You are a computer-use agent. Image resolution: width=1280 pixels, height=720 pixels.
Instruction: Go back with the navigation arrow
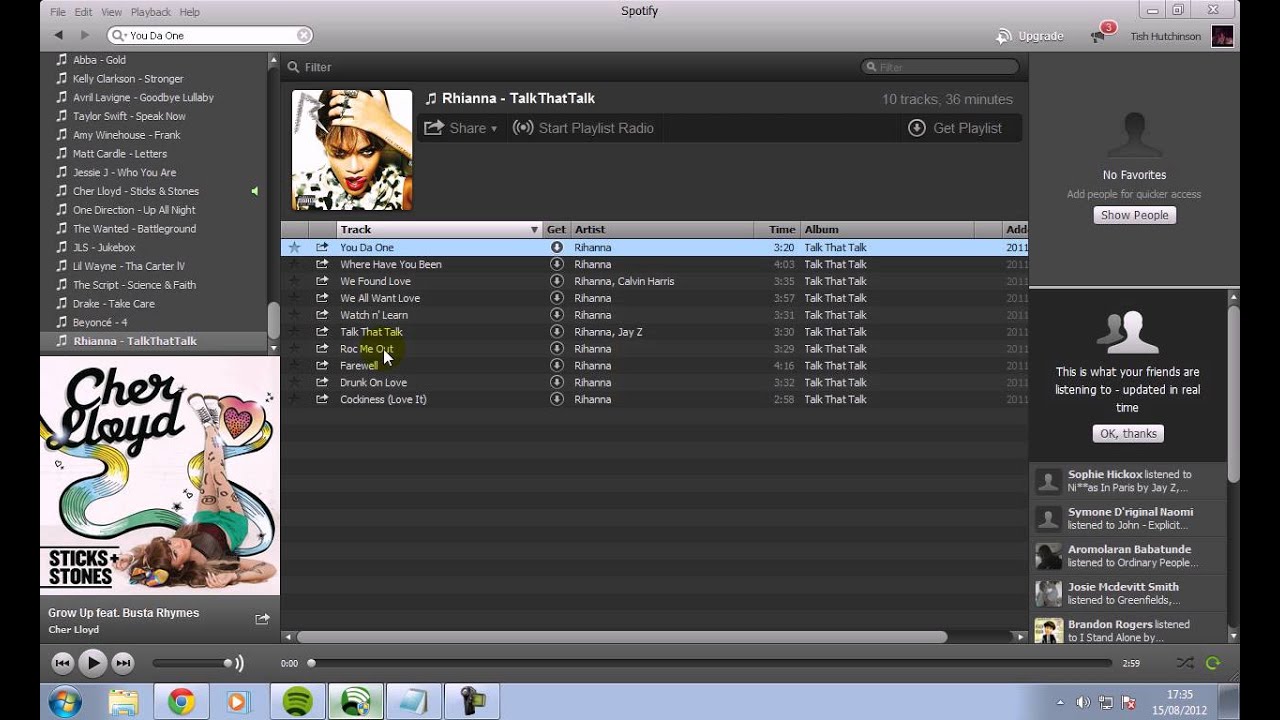click(x=59, y=35)
